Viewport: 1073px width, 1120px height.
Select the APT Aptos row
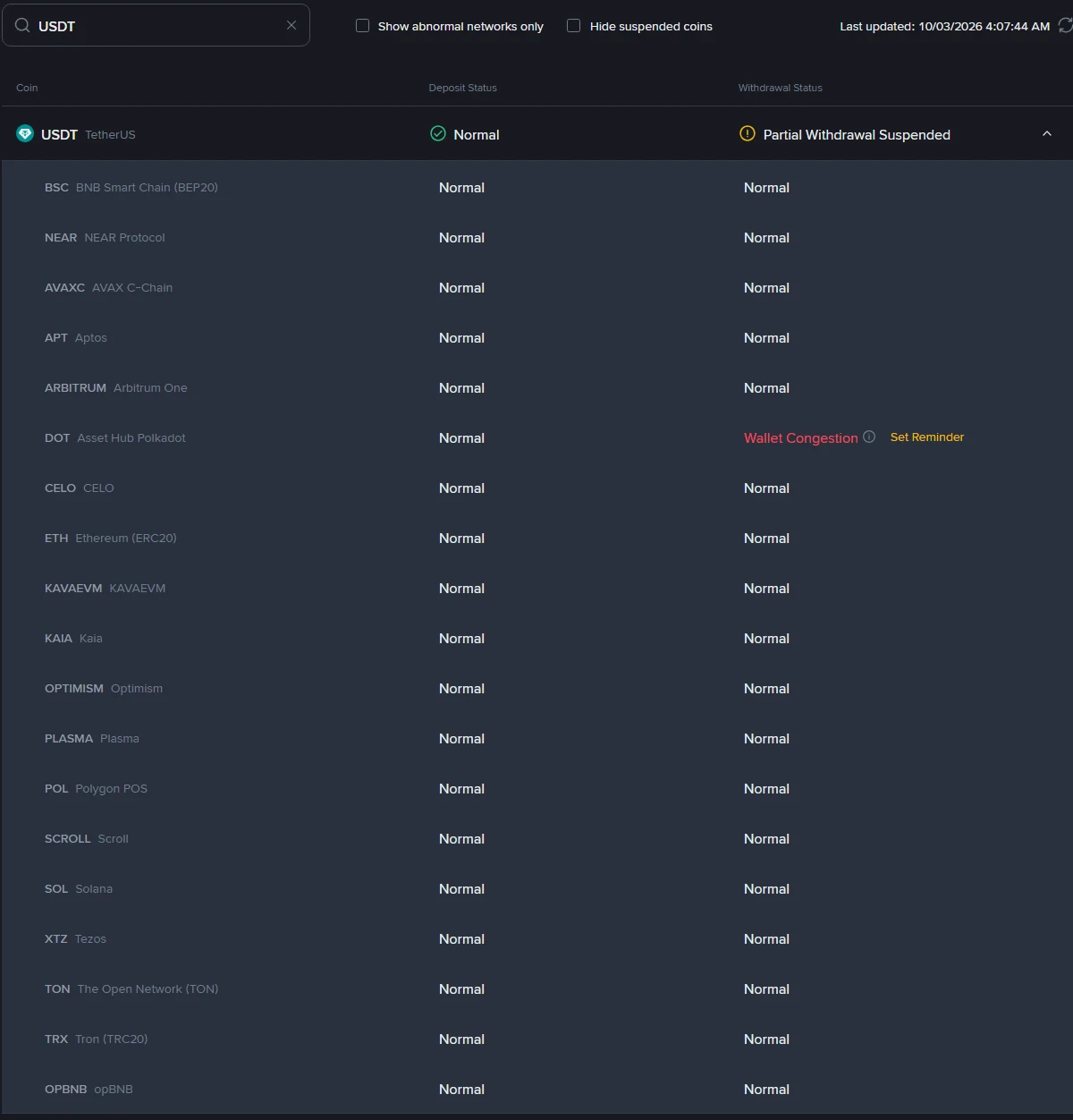click(536, 338)
